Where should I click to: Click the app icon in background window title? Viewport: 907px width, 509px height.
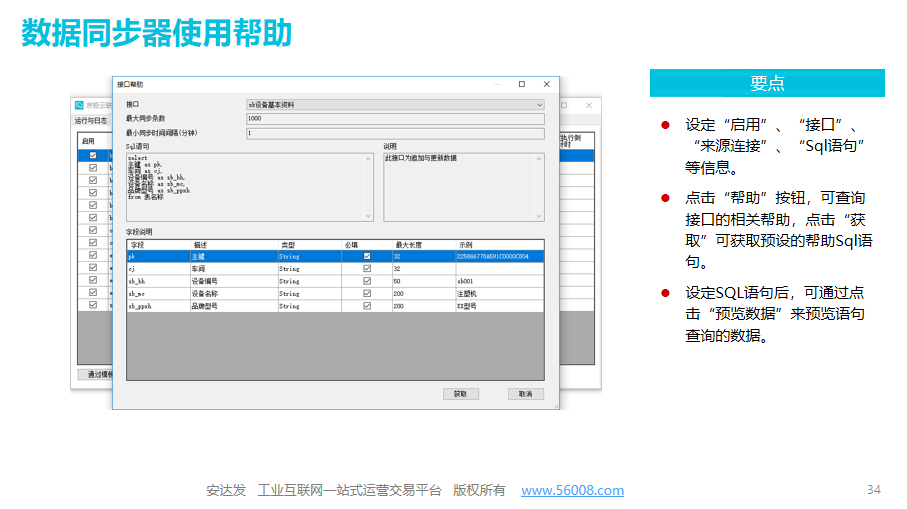80,104
